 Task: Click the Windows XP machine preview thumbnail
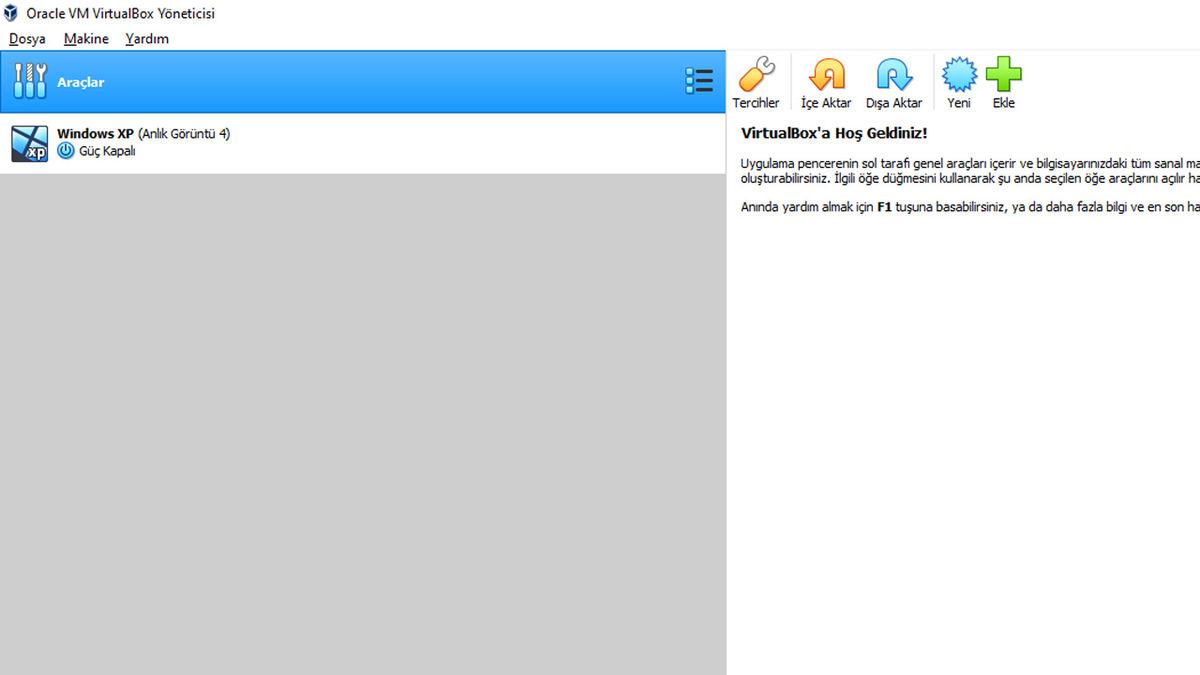coord(29,143)
